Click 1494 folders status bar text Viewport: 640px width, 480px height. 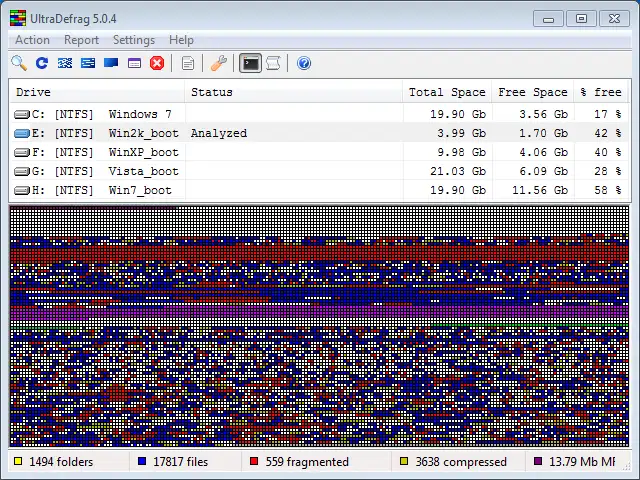tap(61, 462)
